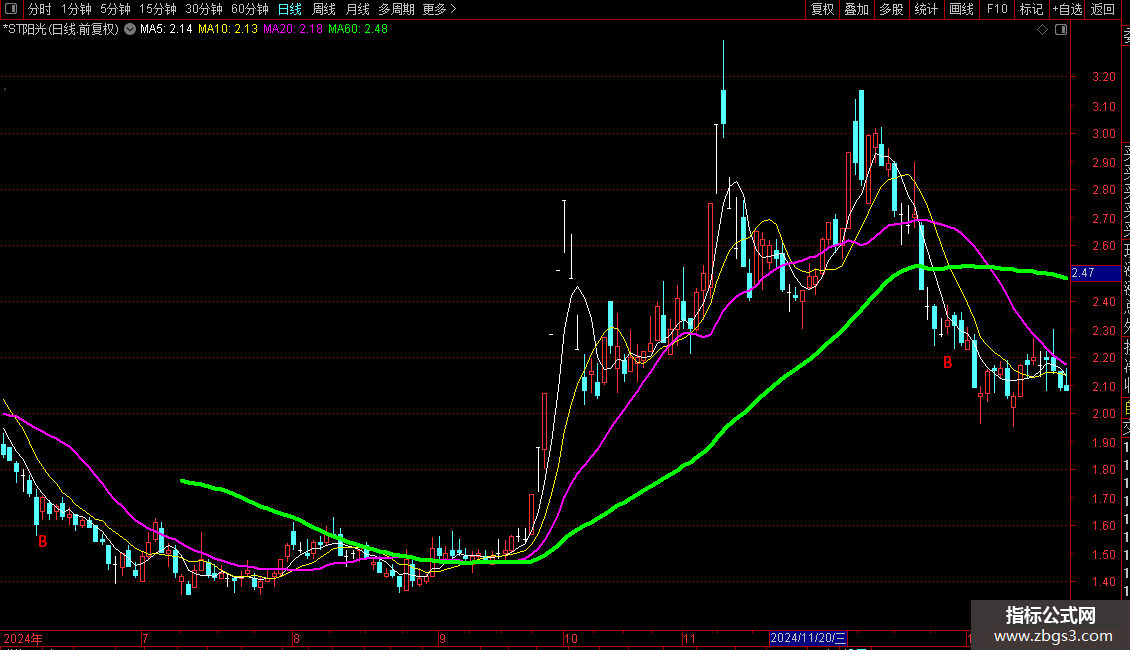
Task: Click the 标记 mark button
Action: [x=1031, y=9]
